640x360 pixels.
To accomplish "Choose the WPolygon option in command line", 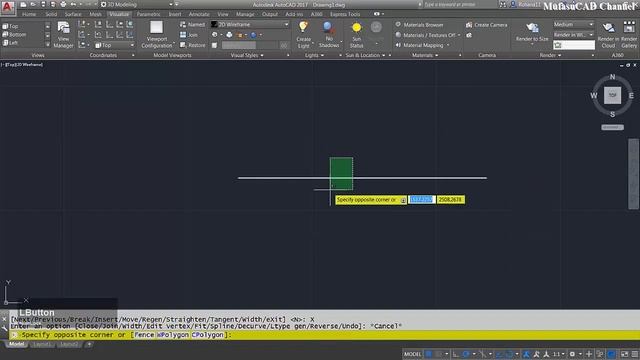I will click(x=173, y=335).
